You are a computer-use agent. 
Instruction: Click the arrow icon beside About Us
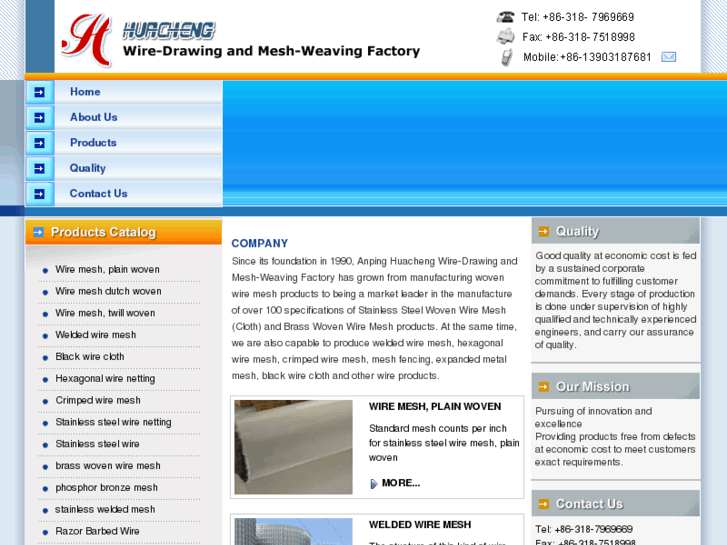pos(39,117)
